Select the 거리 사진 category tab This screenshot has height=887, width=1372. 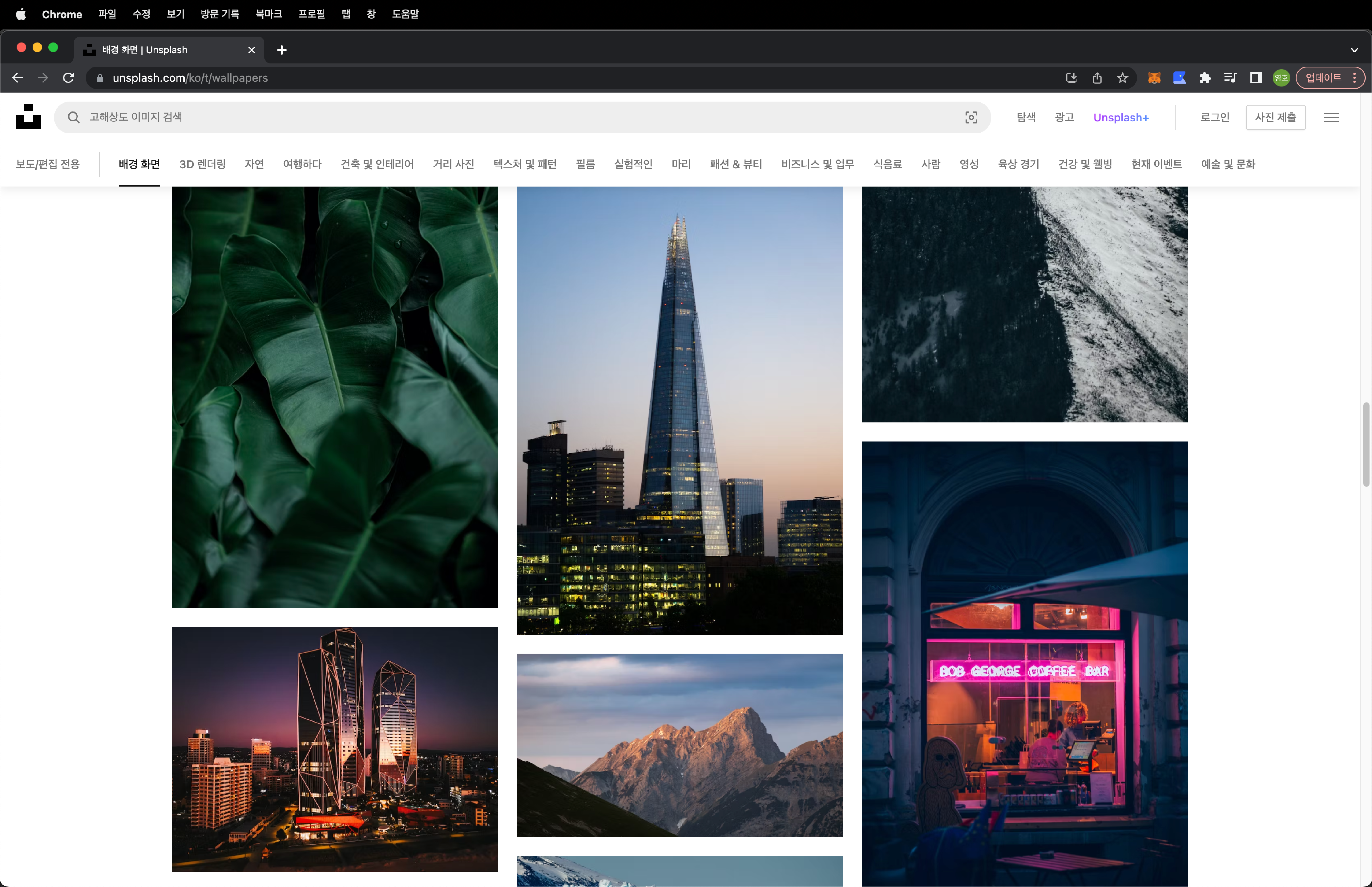[453, 164]
